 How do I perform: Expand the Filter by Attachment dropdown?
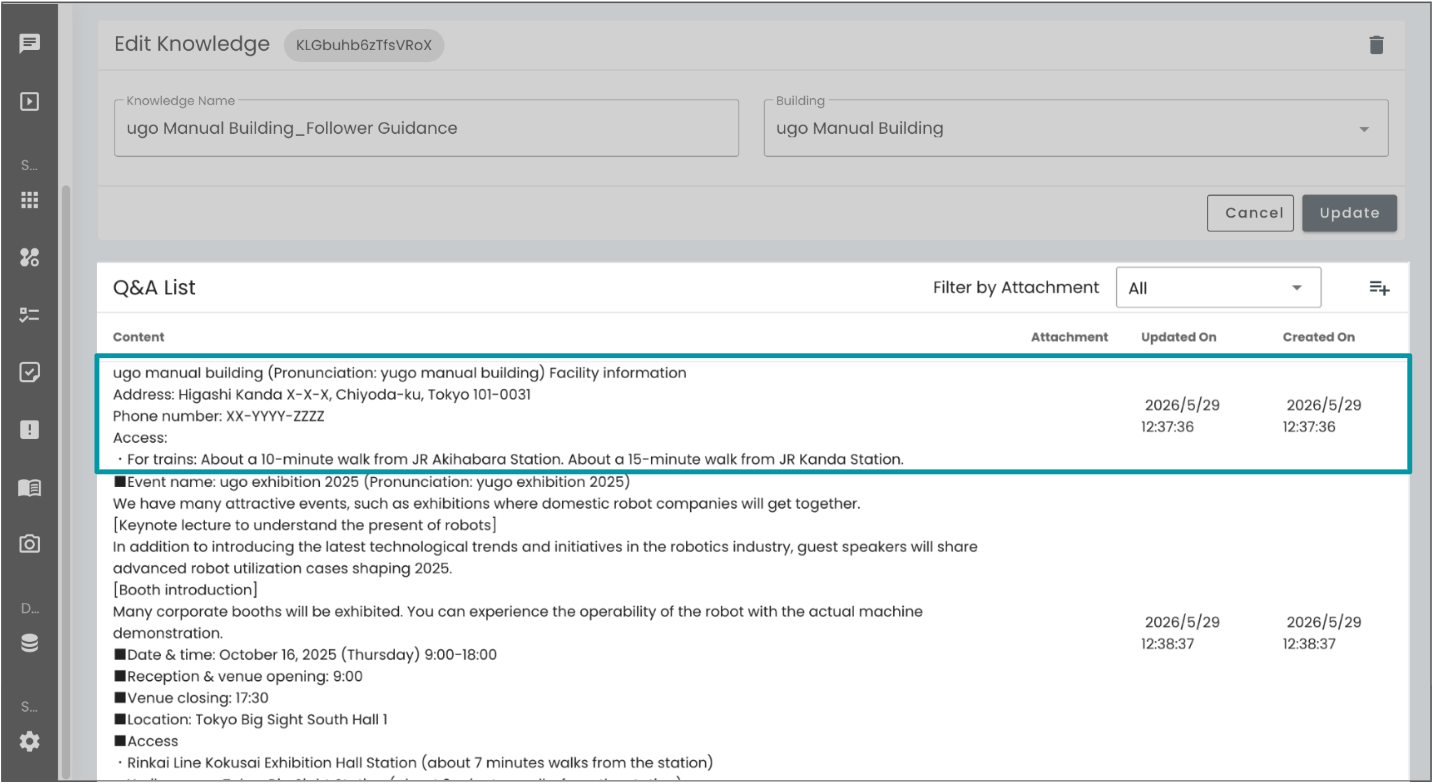click(x=1218, y=288)
